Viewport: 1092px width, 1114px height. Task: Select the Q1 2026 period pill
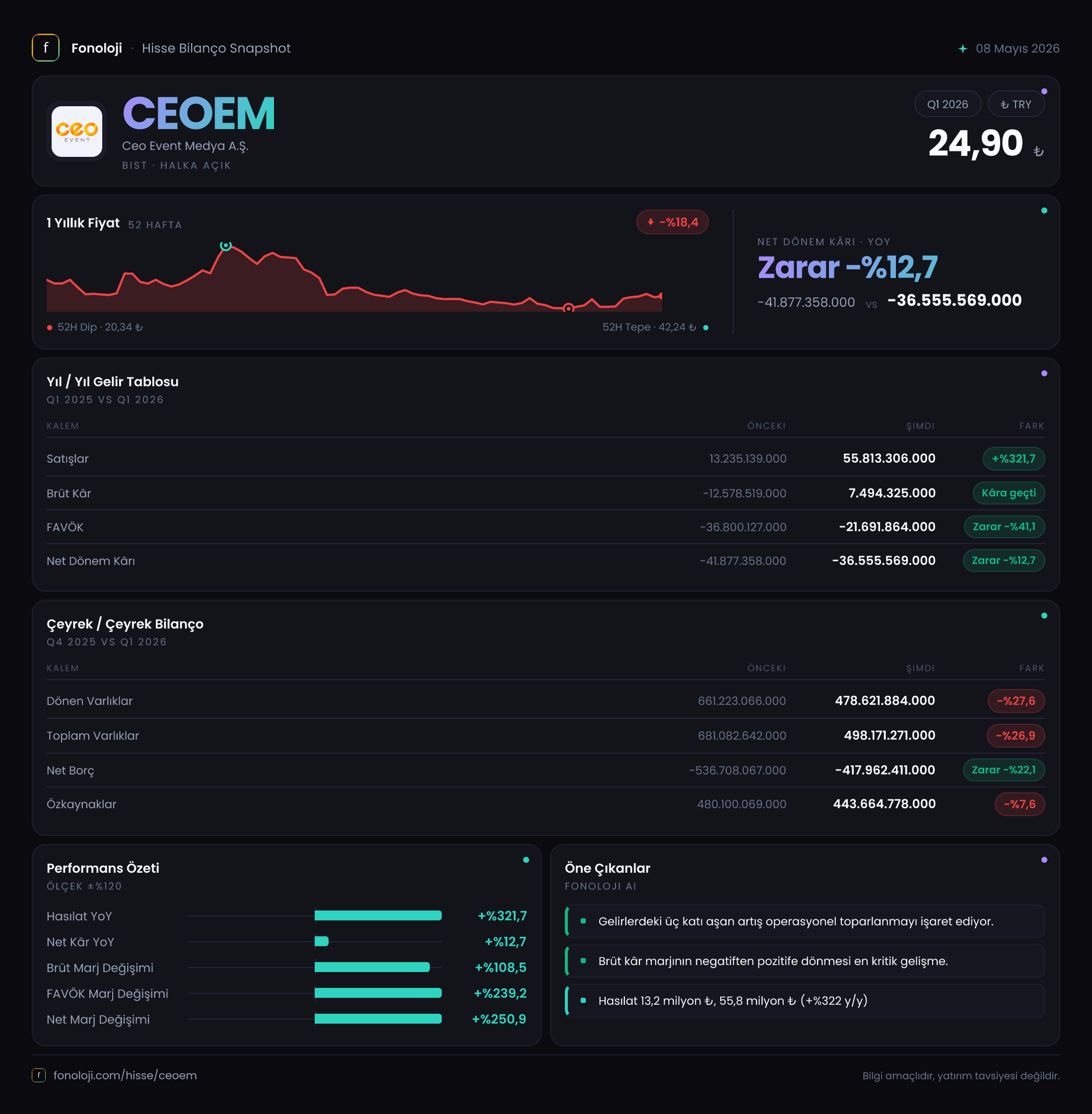[948, 104]
